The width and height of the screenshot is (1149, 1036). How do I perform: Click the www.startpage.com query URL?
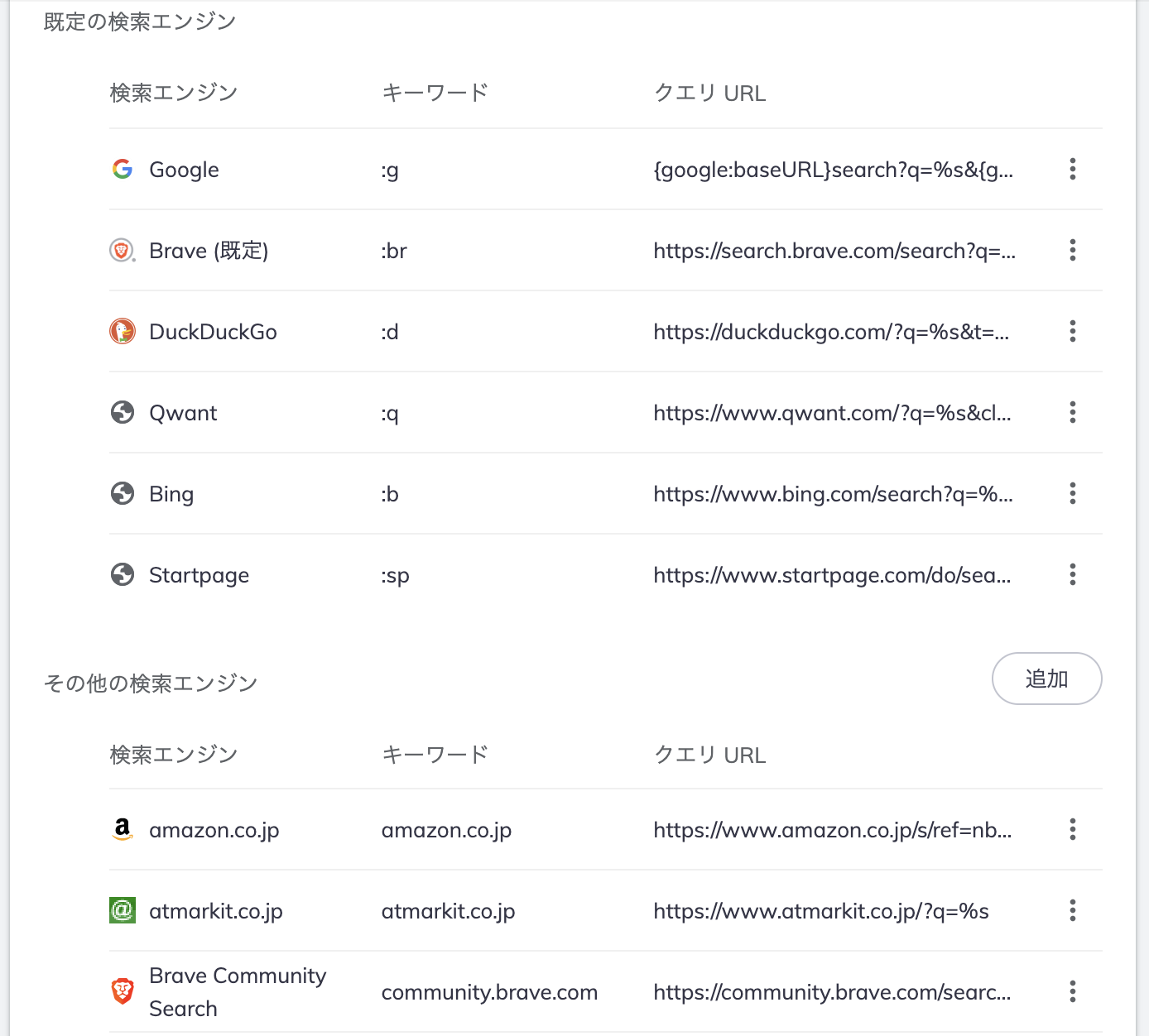832,575
